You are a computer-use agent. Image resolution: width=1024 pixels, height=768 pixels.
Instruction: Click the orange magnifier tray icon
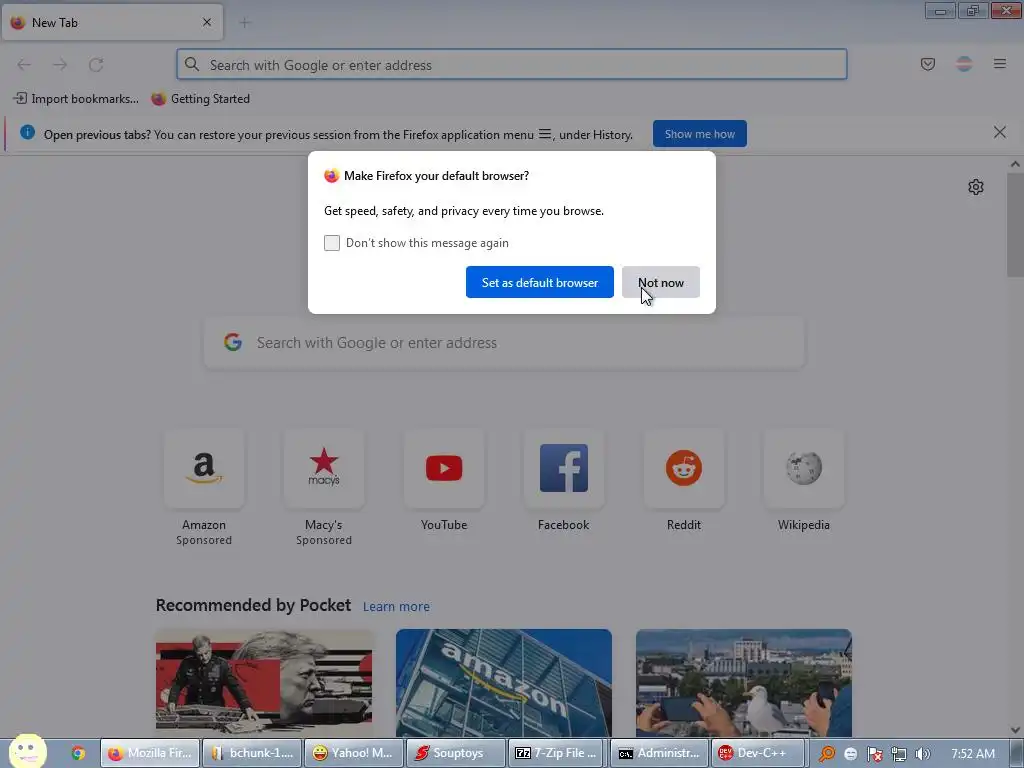coord(827,754)
